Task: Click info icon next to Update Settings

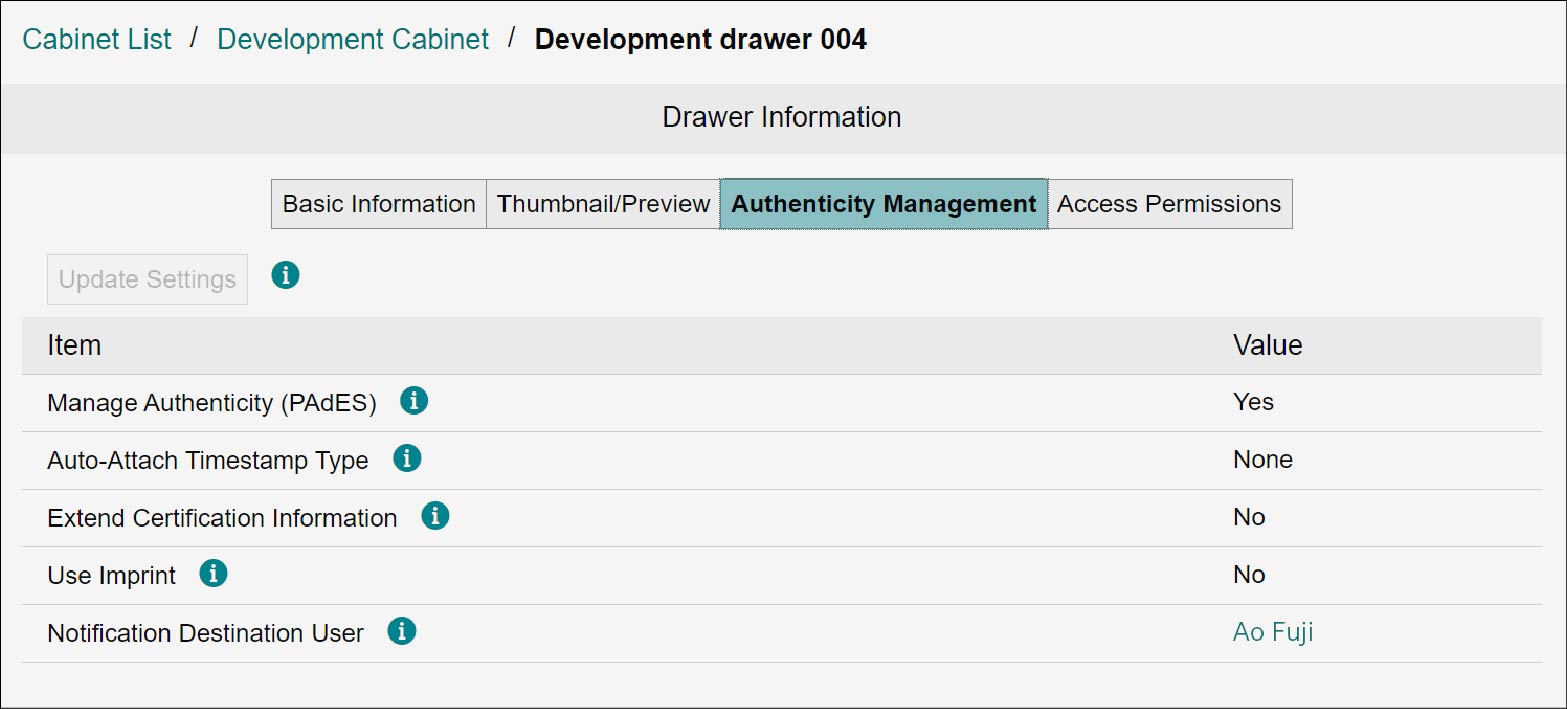Action: pos(285,275)
